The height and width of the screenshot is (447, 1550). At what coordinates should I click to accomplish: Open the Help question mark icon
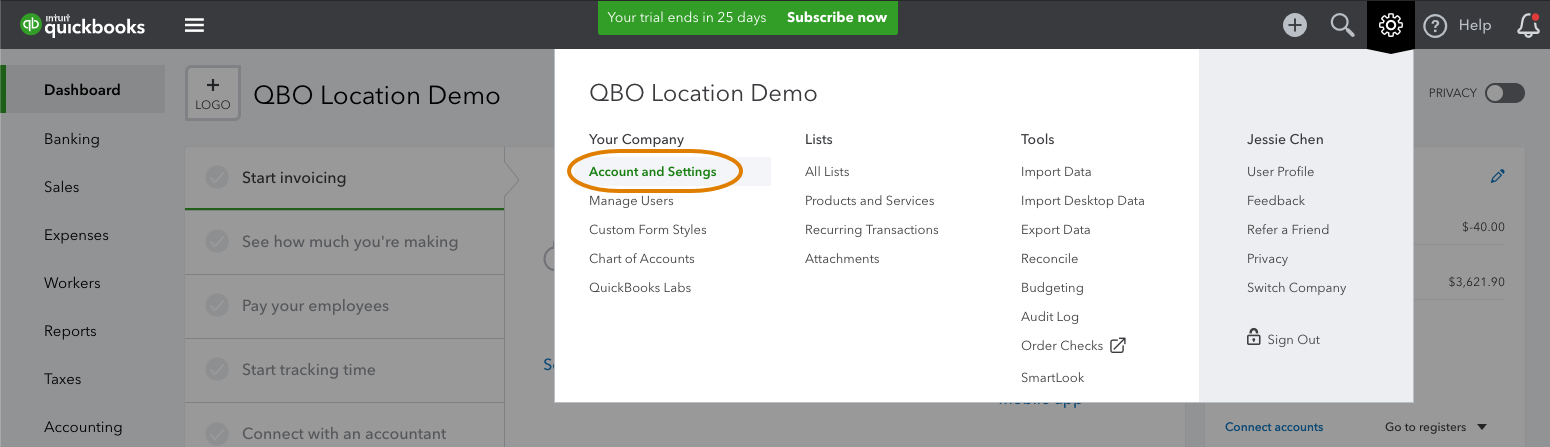1435,26
